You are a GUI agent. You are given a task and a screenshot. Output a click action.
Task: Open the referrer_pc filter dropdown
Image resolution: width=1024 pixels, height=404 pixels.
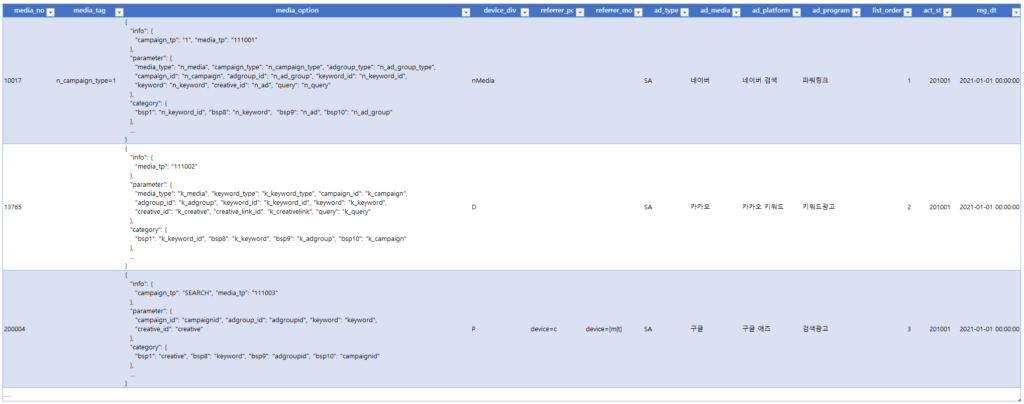[578, 11]
